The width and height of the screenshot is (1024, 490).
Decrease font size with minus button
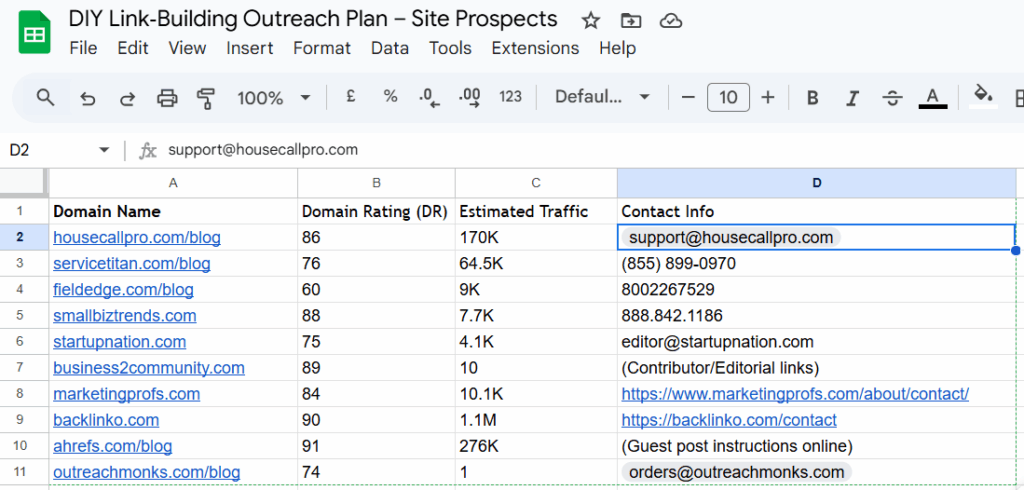tap(688, 97)
